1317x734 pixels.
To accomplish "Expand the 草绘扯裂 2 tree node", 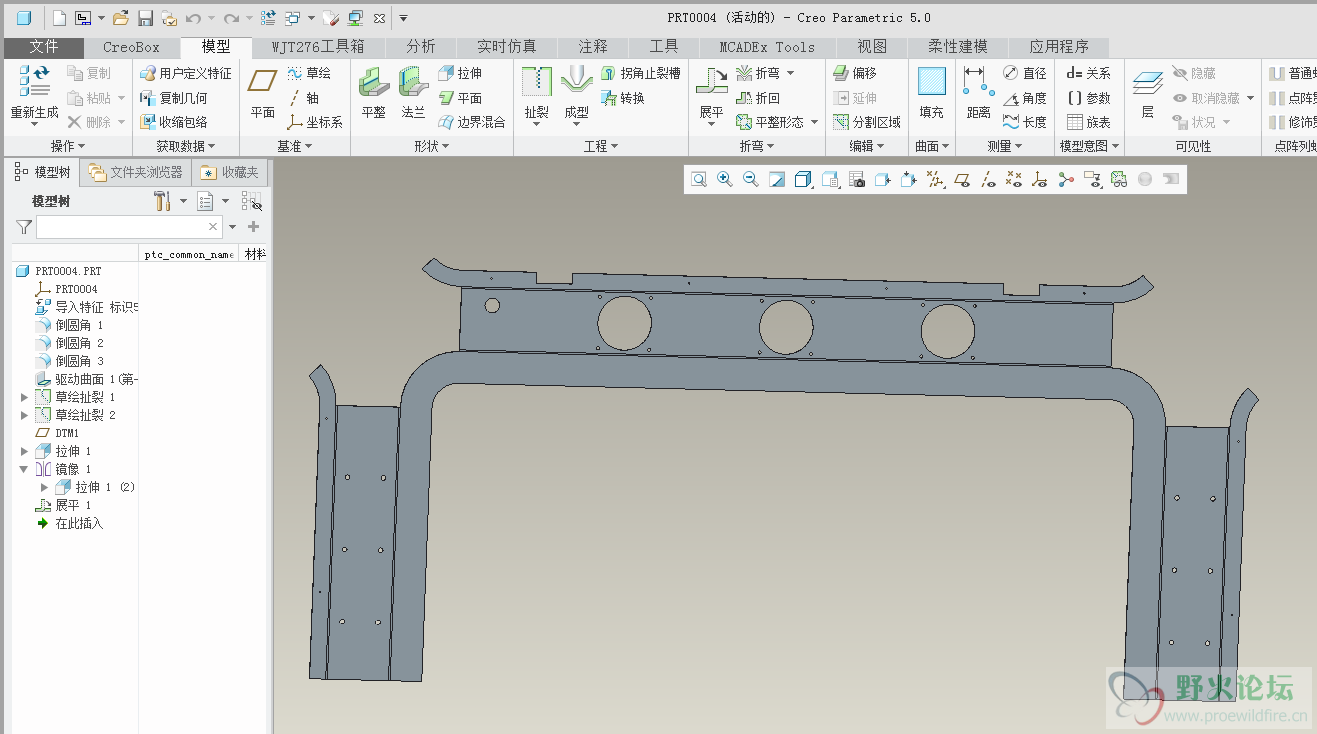I will pyautogui.click(x=25, y=415).
